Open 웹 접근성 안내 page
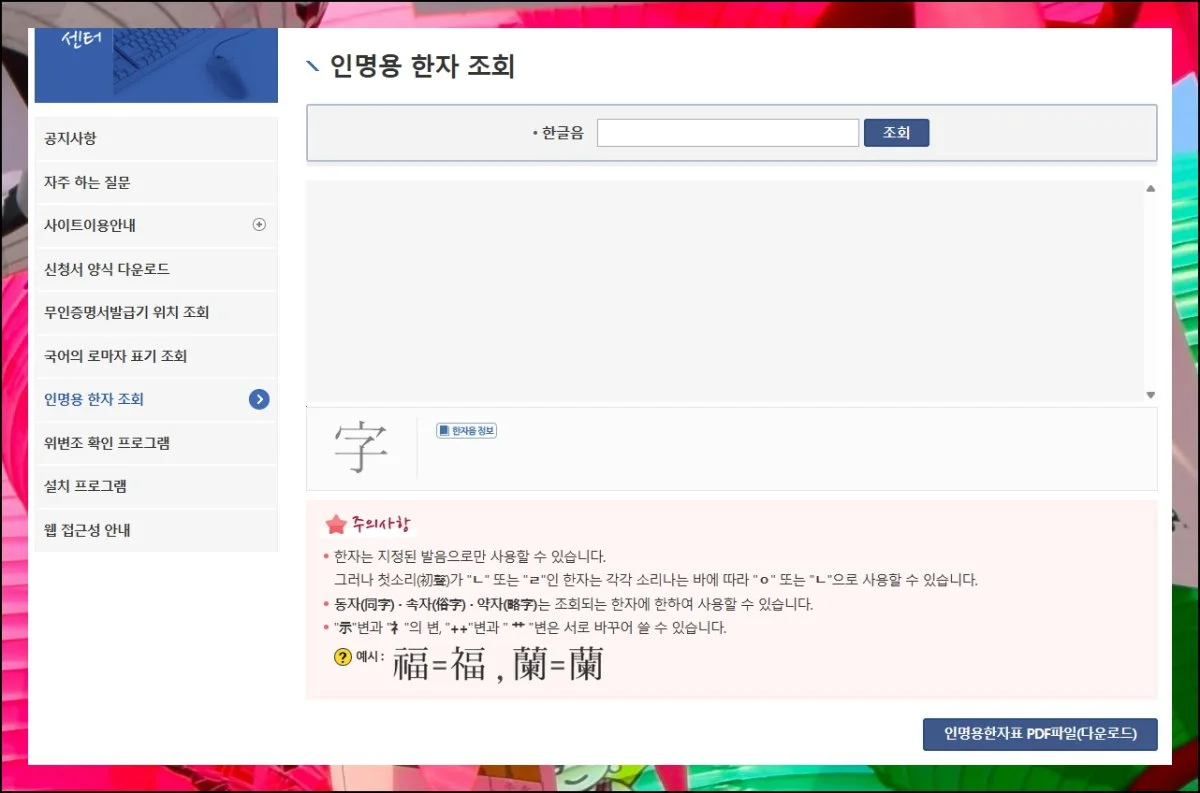Viewport: 1200px width, 793px height. point(87,530)
